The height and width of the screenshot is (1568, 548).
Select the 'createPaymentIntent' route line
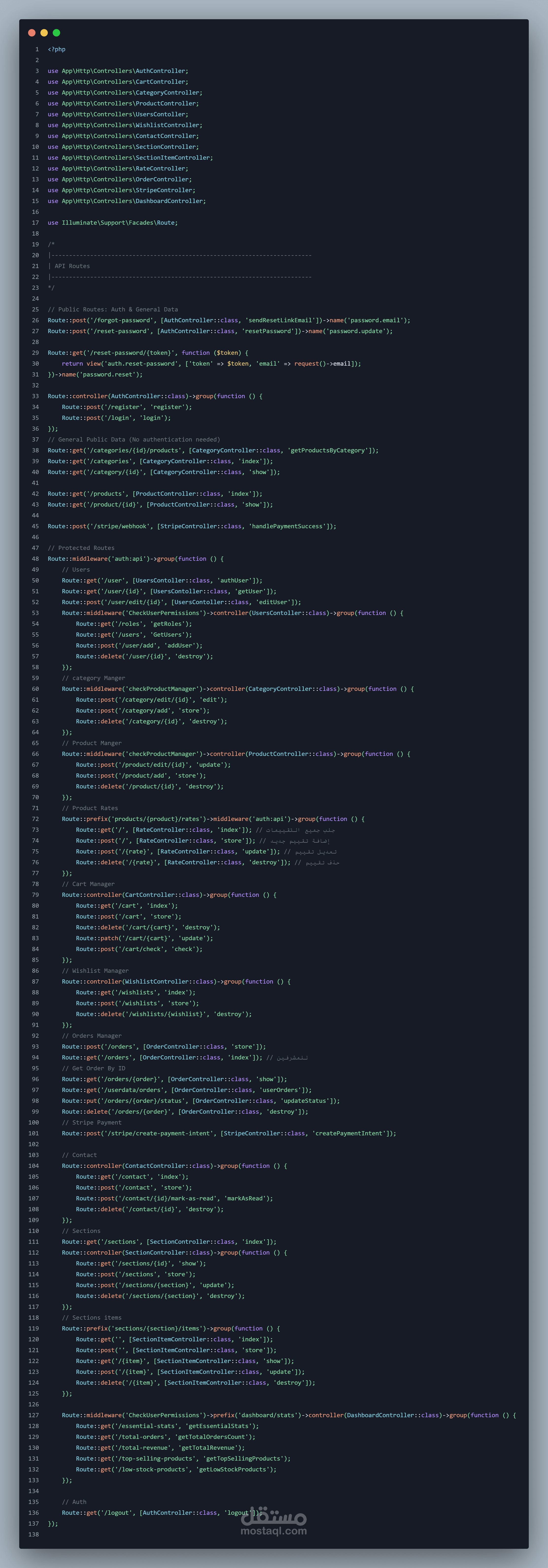229,1133
